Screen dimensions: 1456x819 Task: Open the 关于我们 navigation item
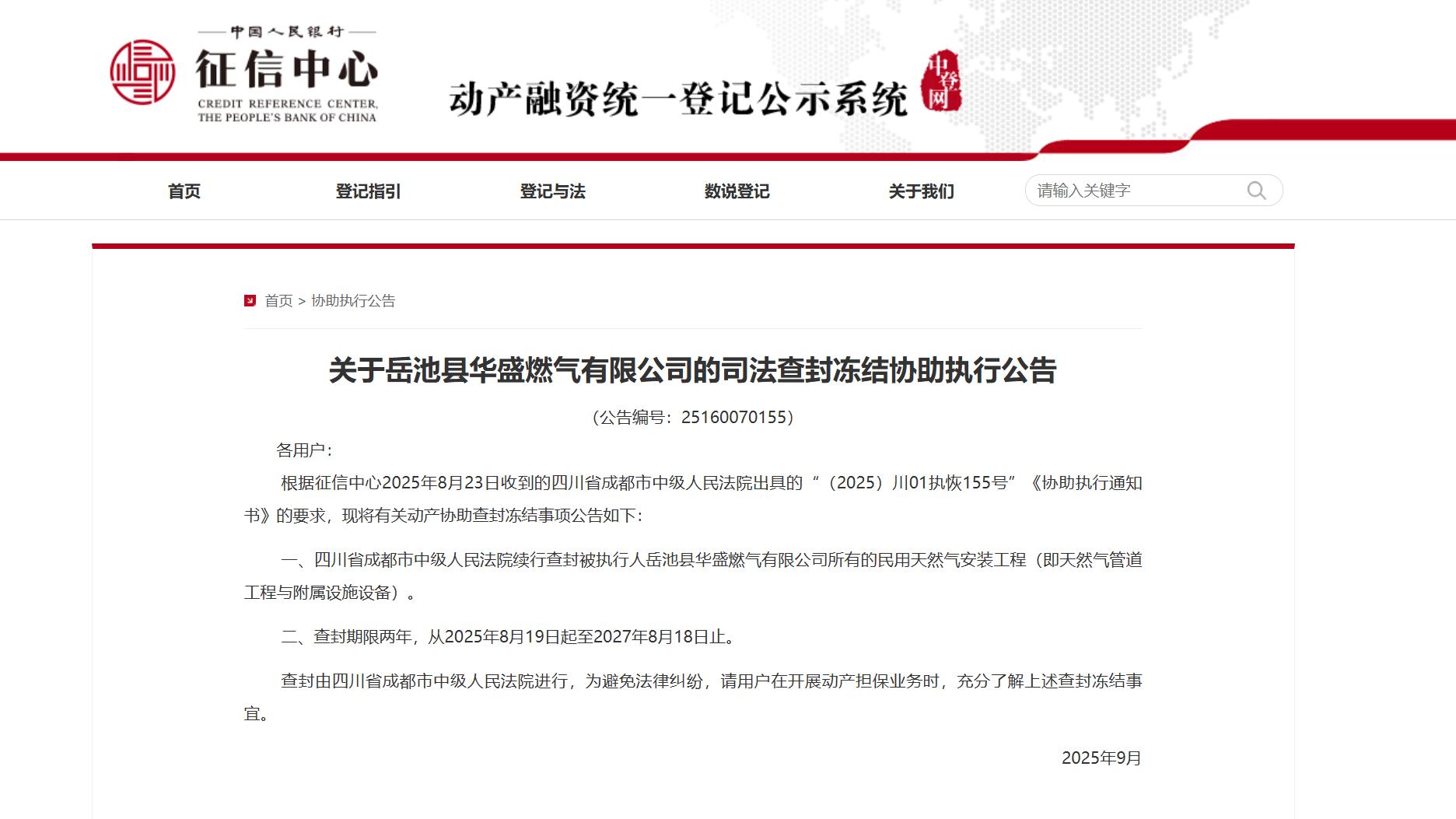922,191
